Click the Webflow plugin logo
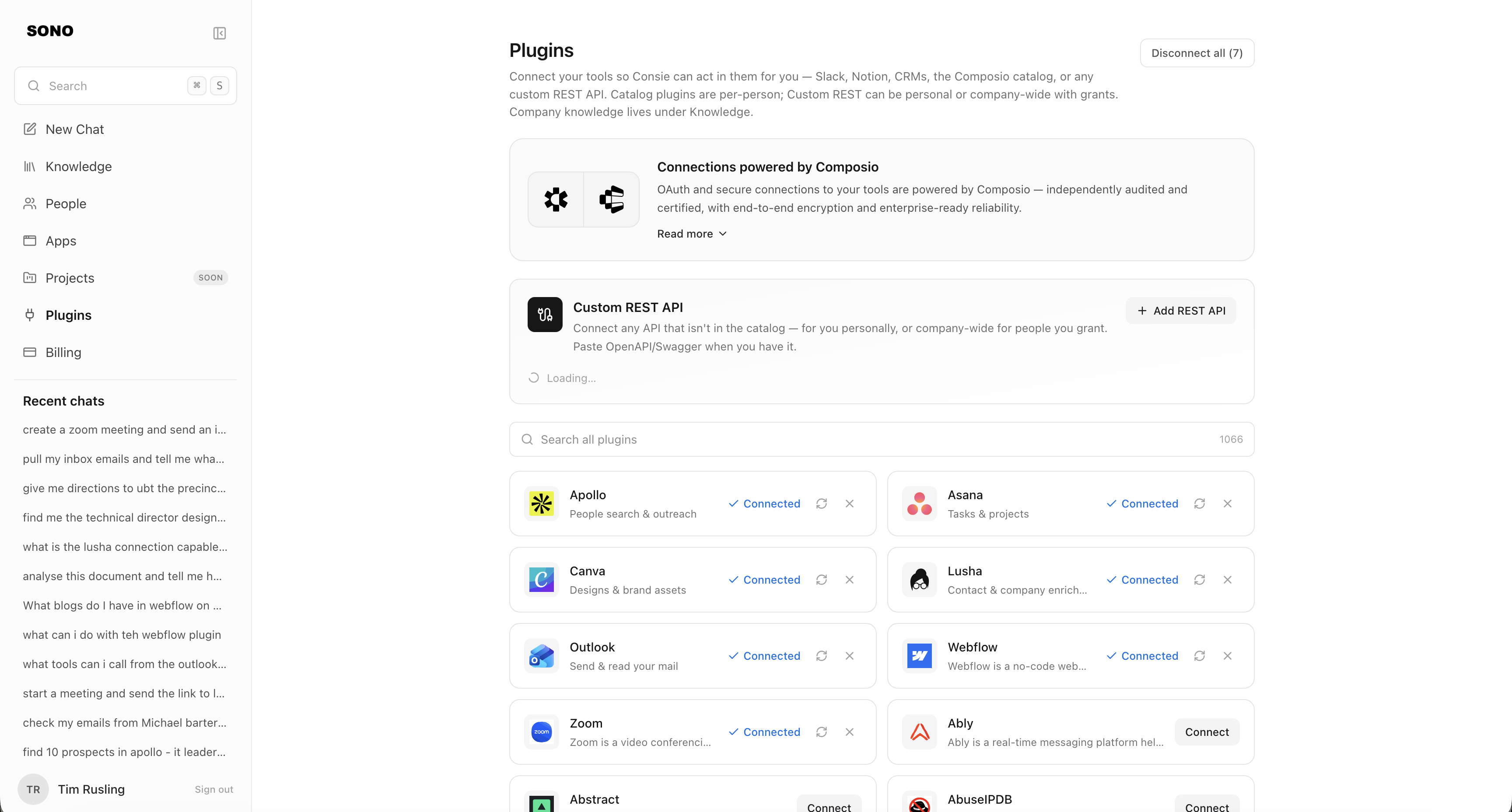Viewport: 1512px width, 812px height. point(919,656)
